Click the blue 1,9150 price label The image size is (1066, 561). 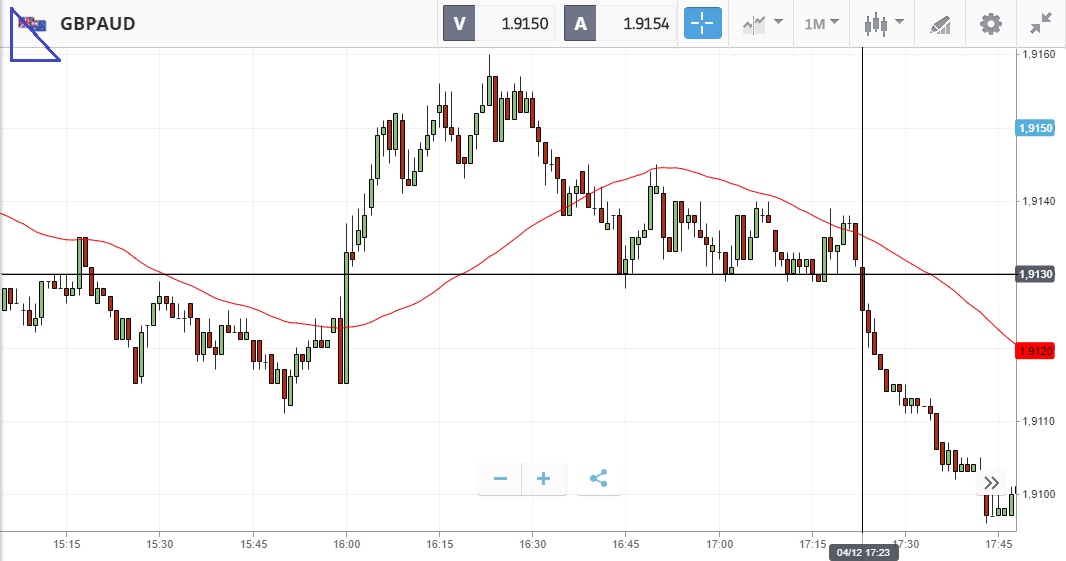tap(1033, 129)
